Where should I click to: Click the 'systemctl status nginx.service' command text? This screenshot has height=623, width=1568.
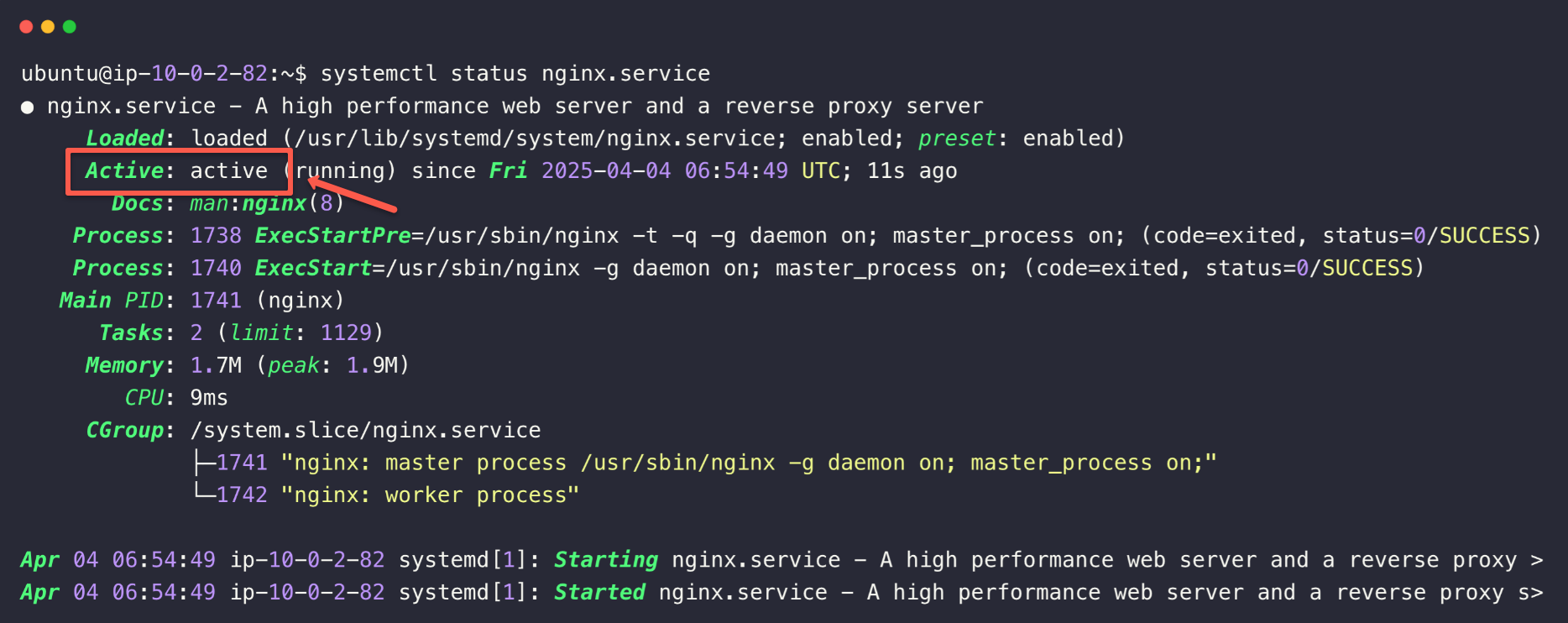pyautogui.click(x=515, y=74)
